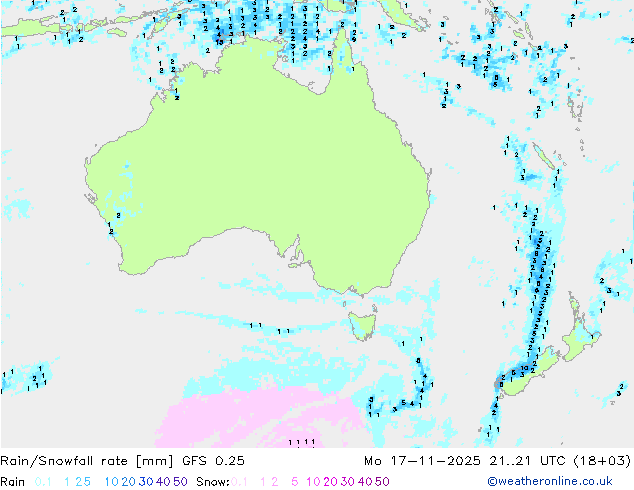Pick the Snow legend 20 value
634x490 pixels.
tap(330, 482)
